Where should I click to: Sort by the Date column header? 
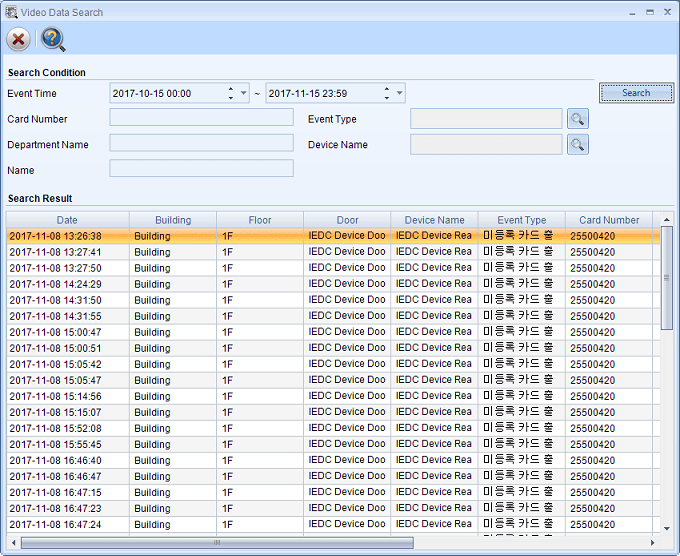click(67, 220)
